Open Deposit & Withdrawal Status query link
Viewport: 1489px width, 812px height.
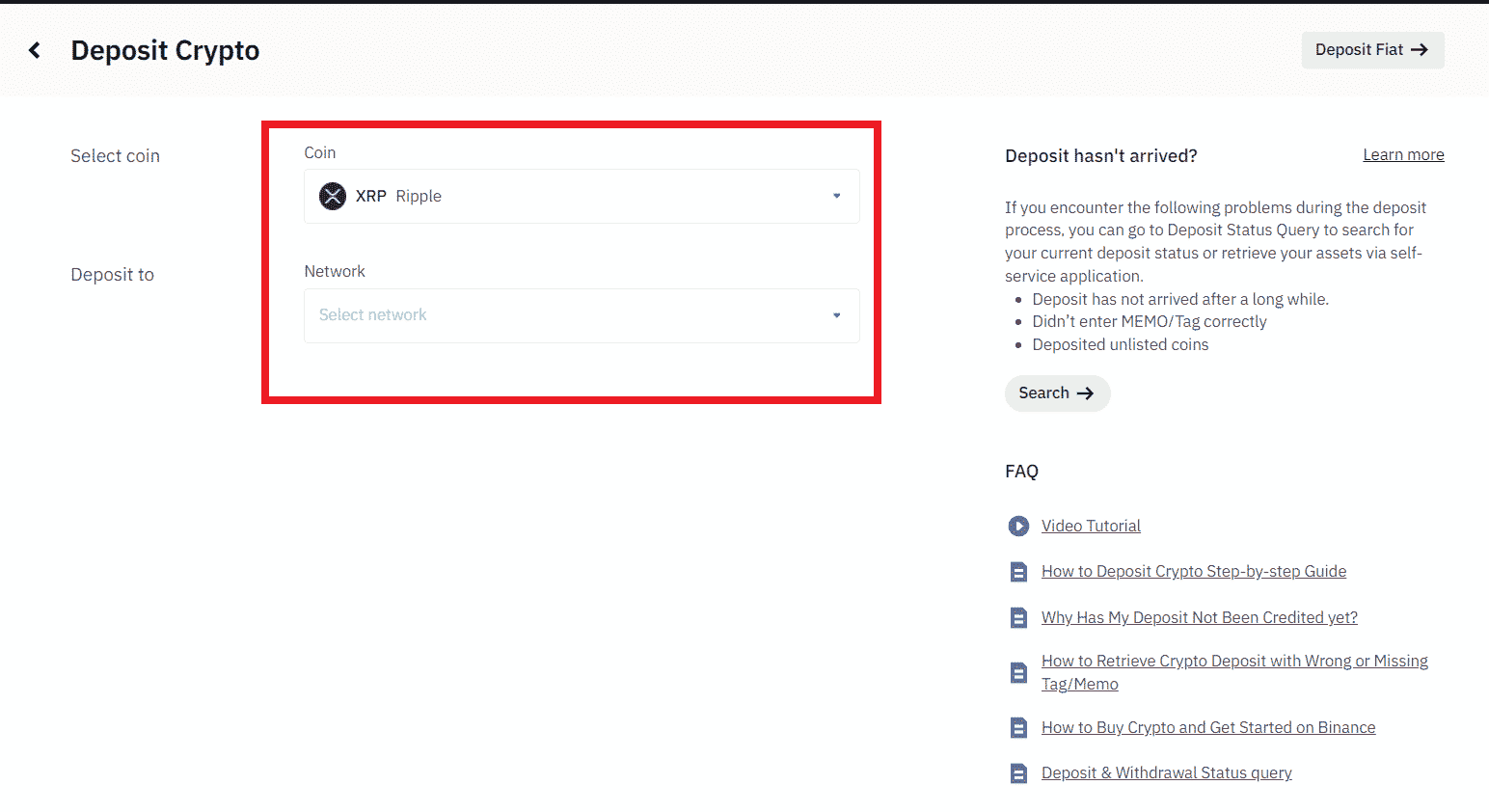click(x=1167, y=772)
